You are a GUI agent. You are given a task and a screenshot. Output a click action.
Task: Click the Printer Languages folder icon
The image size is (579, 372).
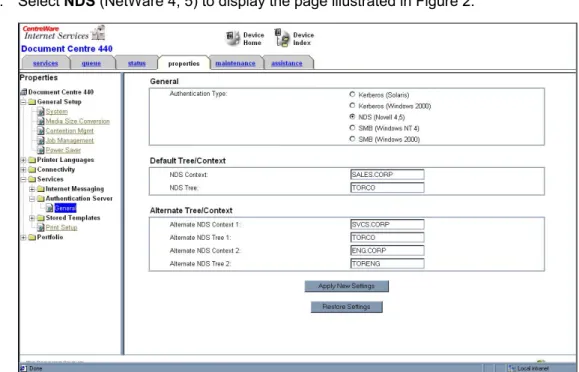coord(32,160)
